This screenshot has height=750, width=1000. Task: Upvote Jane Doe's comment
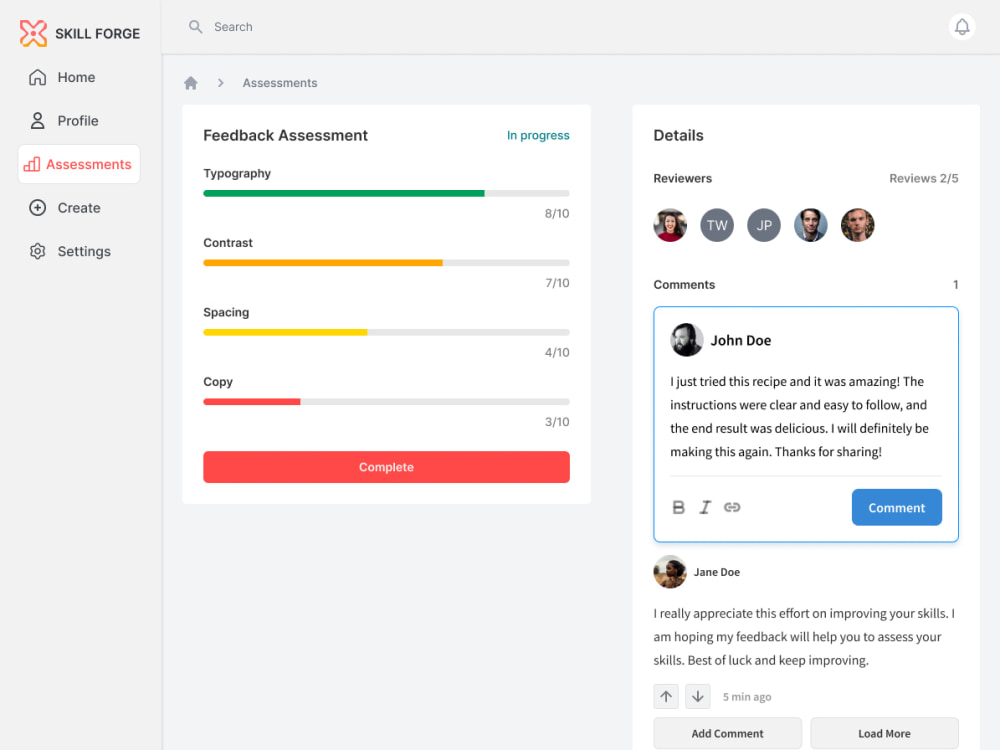(x=666, y=696)
